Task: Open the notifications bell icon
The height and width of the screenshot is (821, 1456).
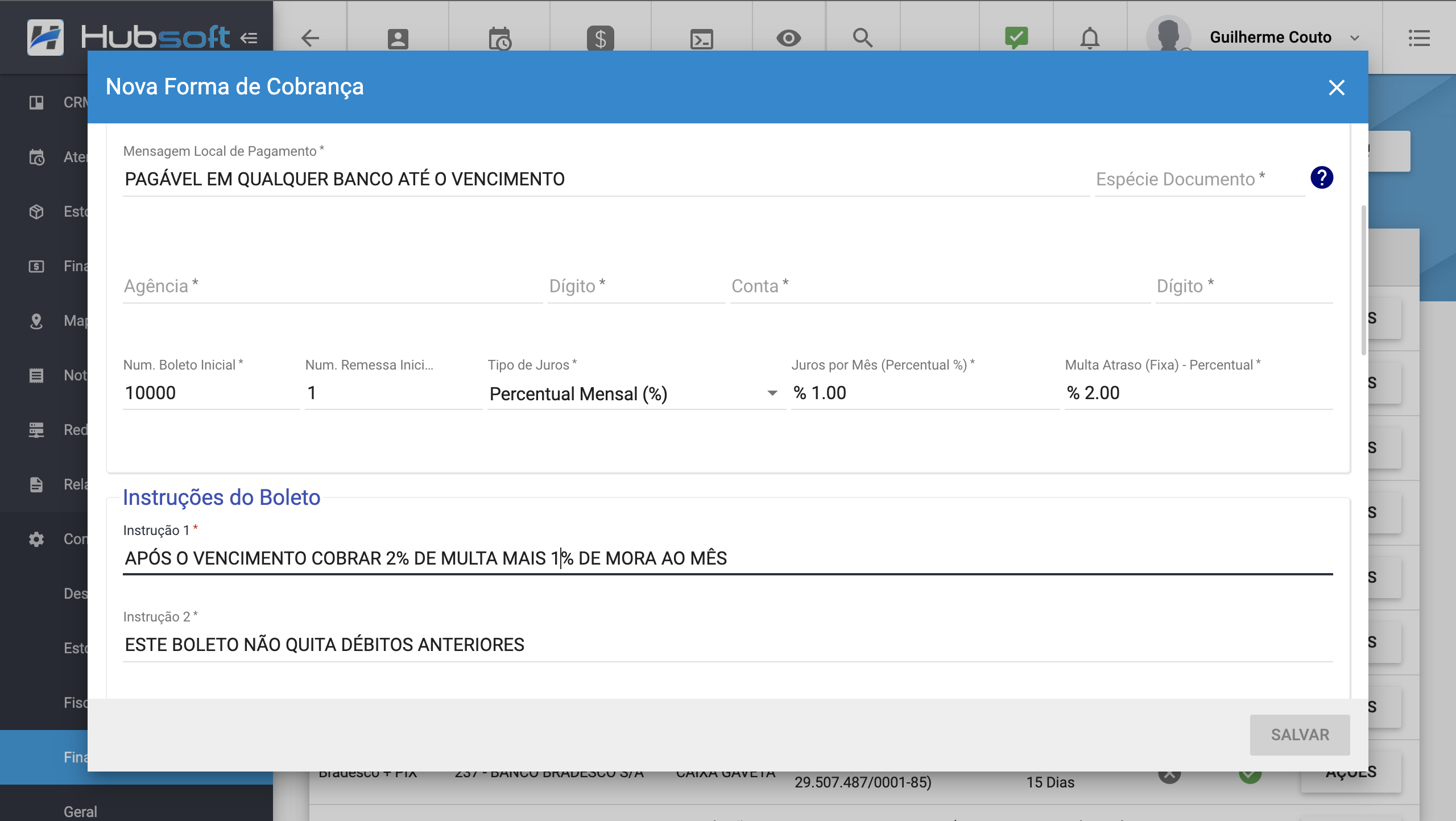Action: 1090,38
